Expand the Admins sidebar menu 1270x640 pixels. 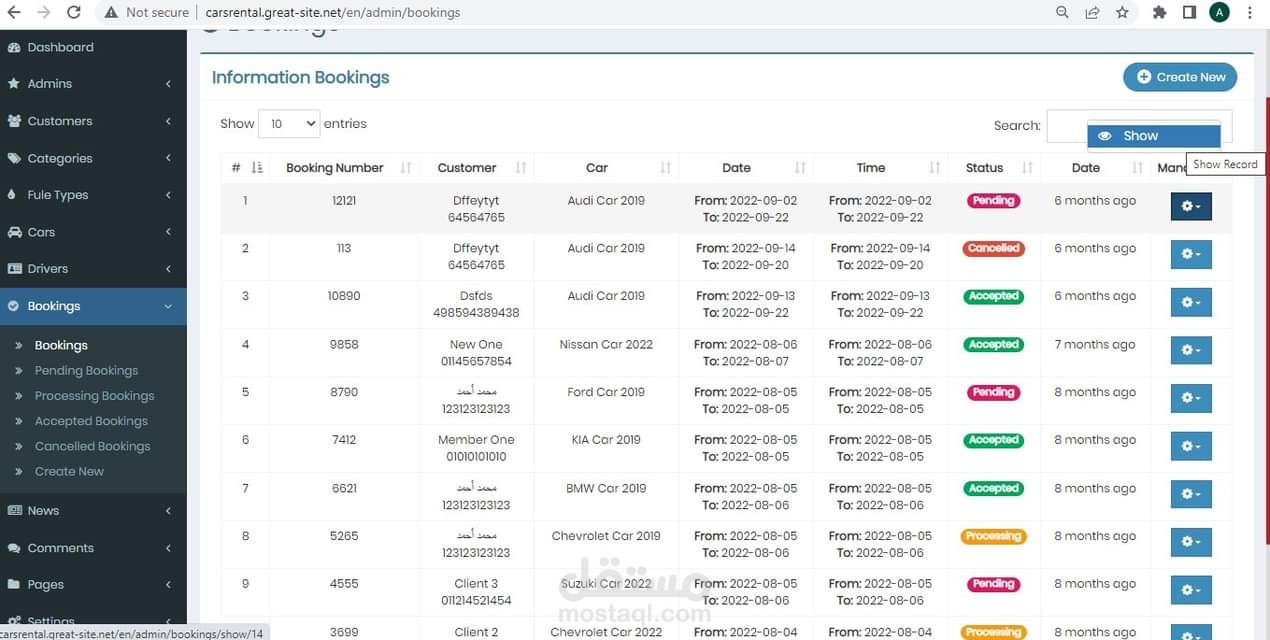[x=93, y=84]
